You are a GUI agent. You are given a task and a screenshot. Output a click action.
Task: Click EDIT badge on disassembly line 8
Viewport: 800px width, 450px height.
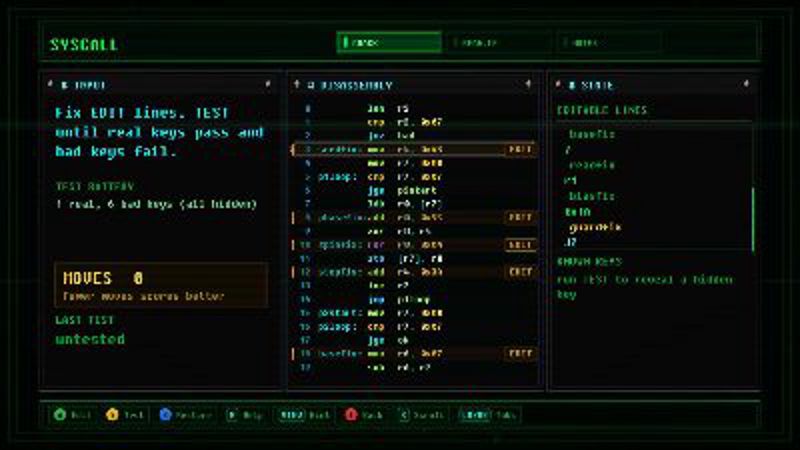coord(520,217)
